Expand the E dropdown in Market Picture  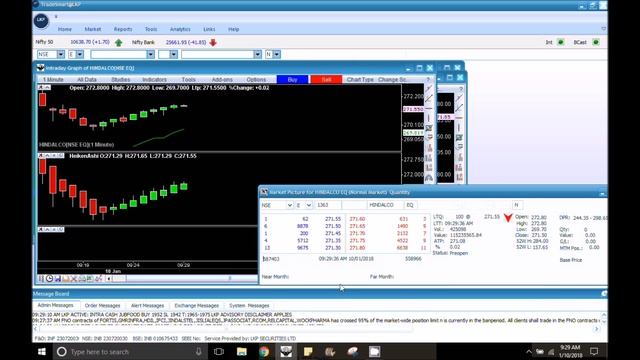[309, 205]
